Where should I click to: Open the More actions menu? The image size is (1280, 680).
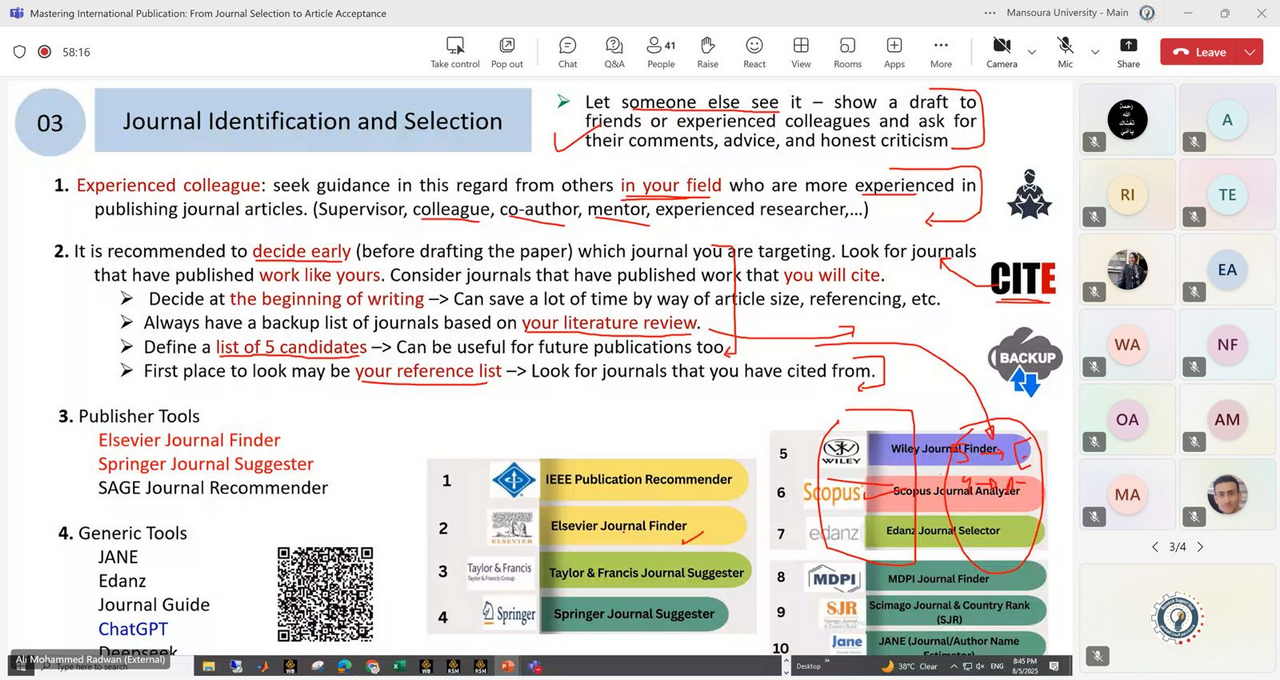click(x=941, y=52)
